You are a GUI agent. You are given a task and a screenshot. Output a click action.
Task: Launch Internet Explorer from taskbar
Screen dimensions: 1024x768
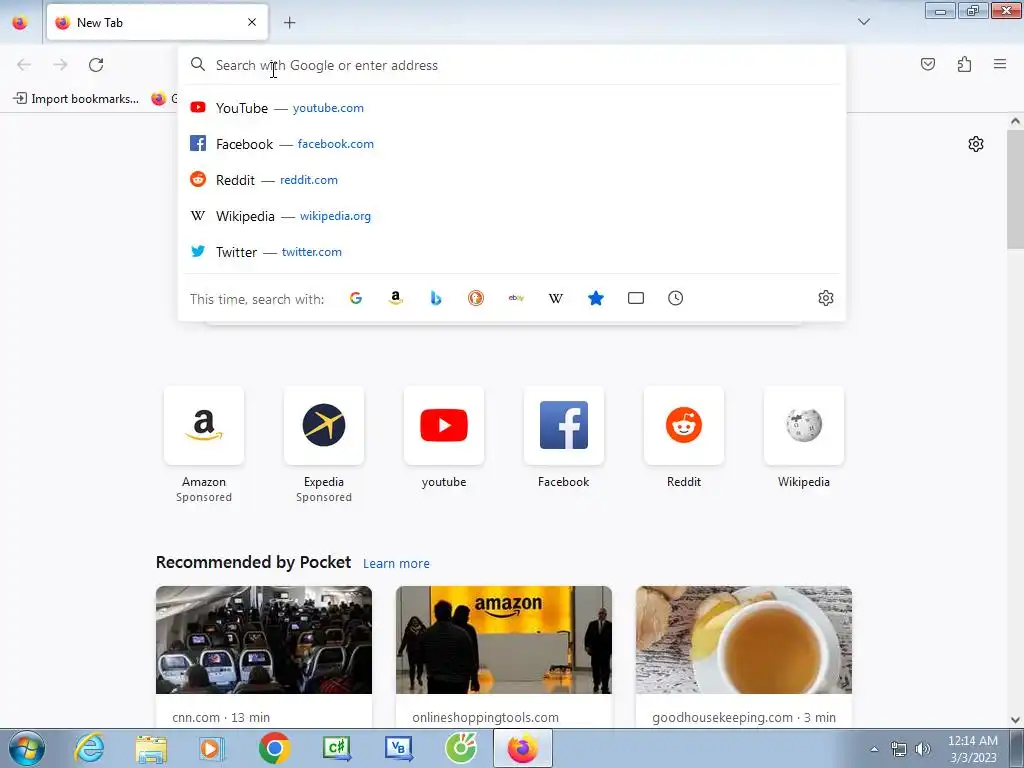point(89,748)
